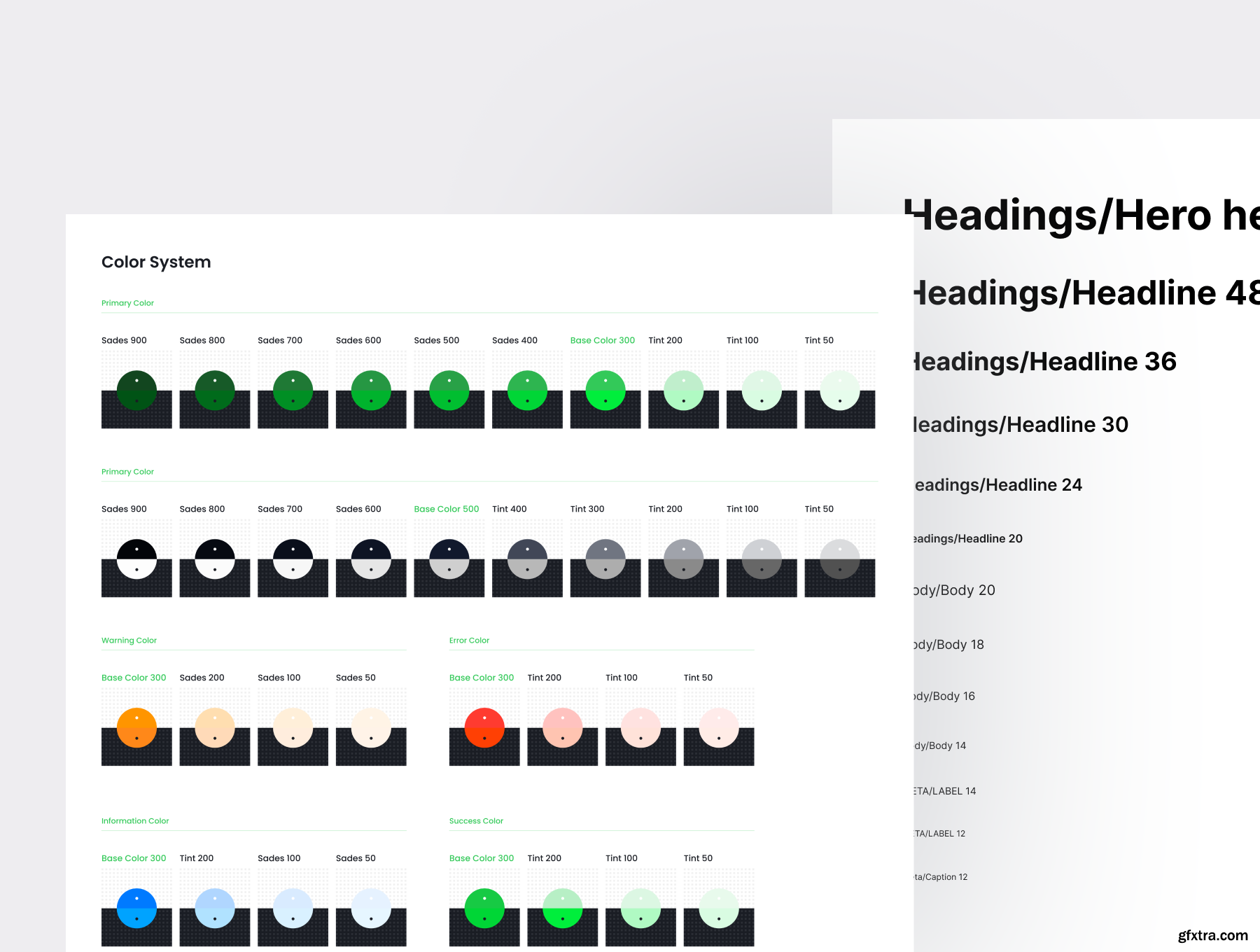Open the gfxtra.com watermark link
Image resolution: width=1260 pixels, height=952 pixels.
point(1212,935)
